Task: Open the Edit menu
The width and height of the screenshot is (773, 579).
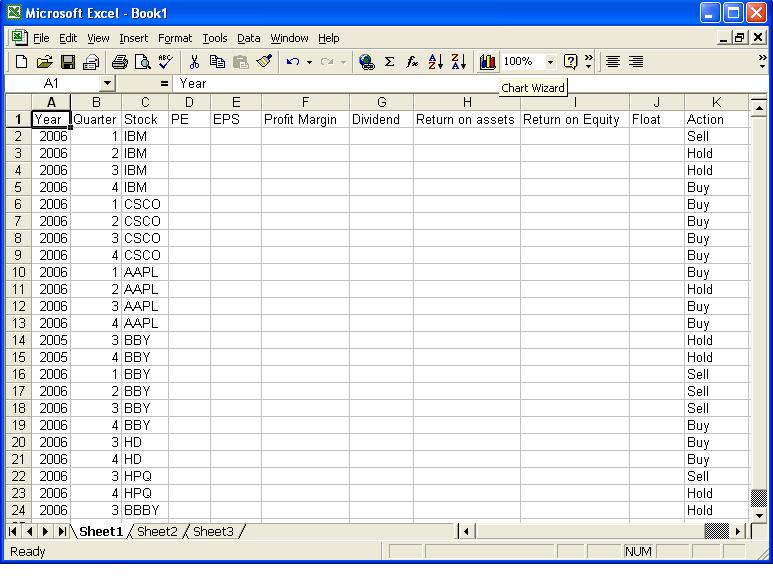Action: [68, 38]
